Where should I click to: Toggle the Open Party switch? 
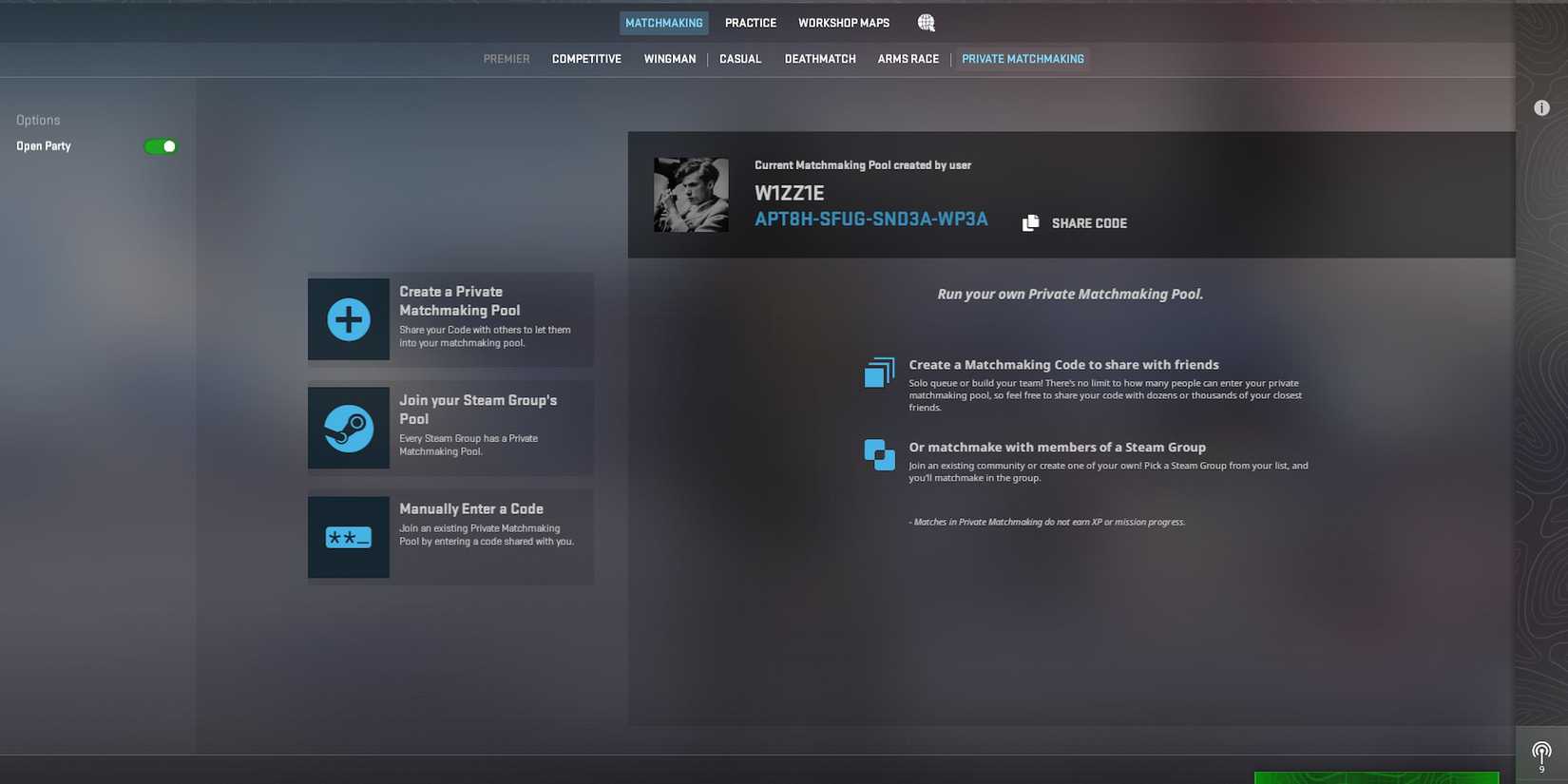(x=161, y=146)
